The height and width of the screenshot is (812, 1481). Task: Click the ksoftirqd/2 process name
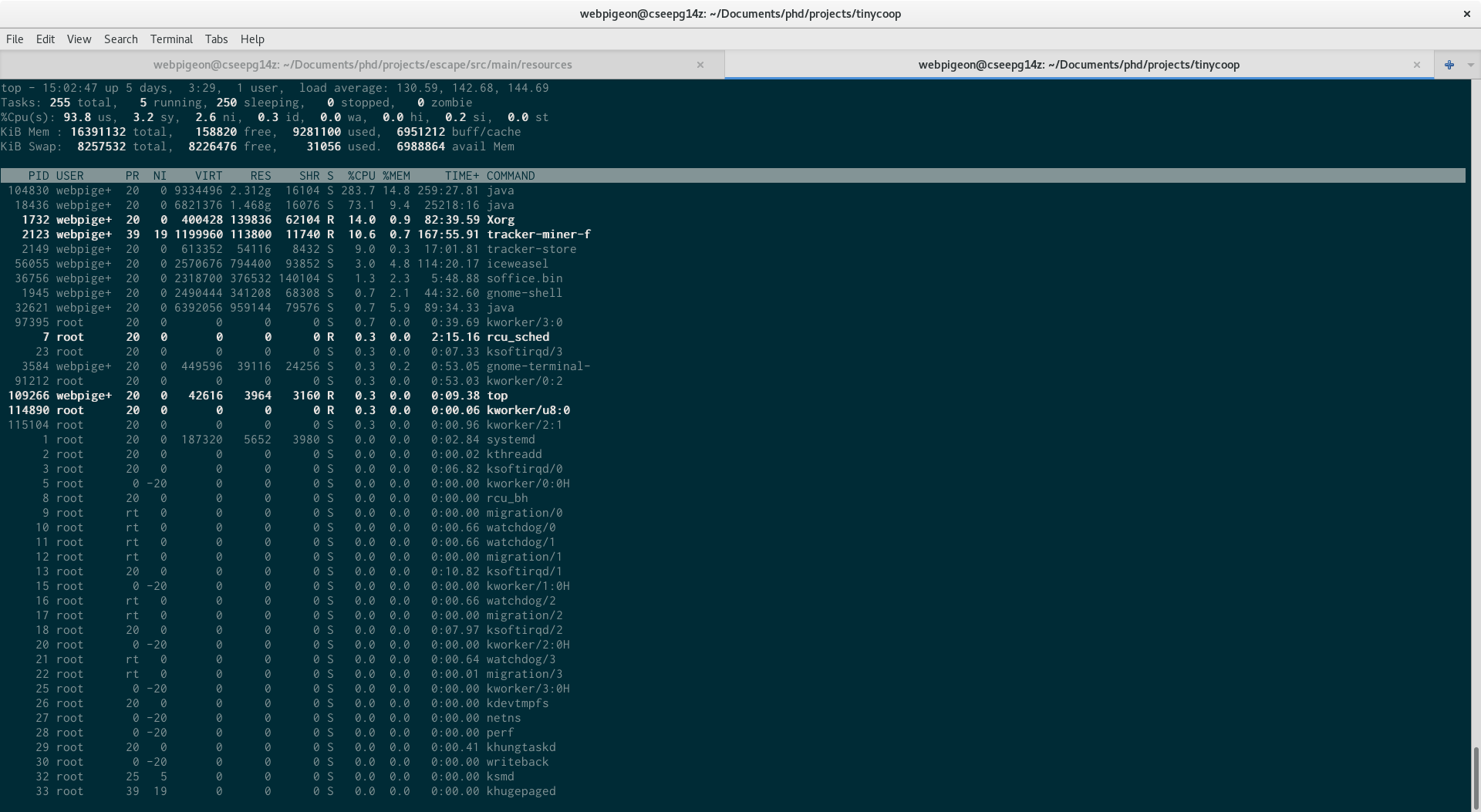point(525,630)
